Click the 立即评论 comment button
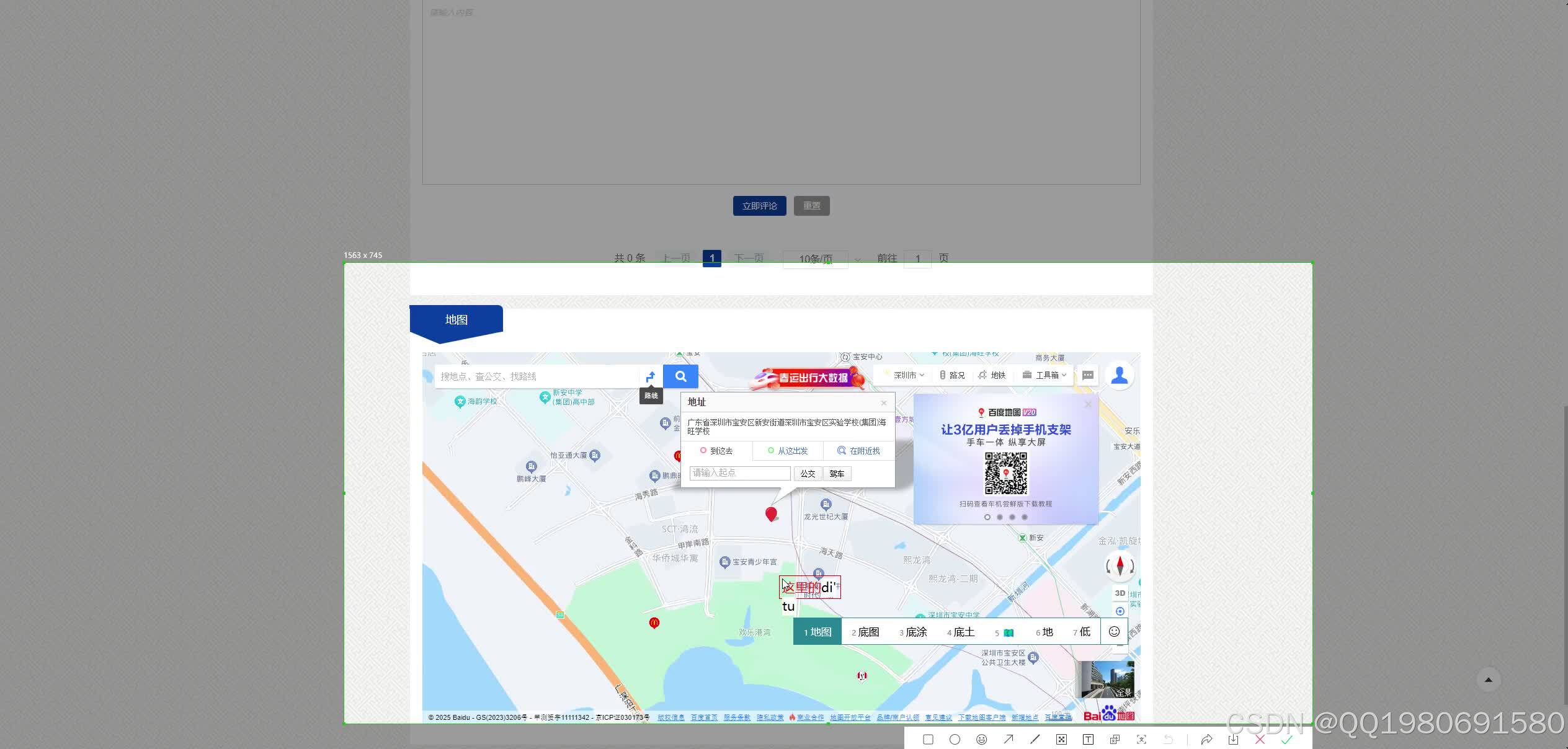This screenshot has height=749, width=1568. (759, 205)
